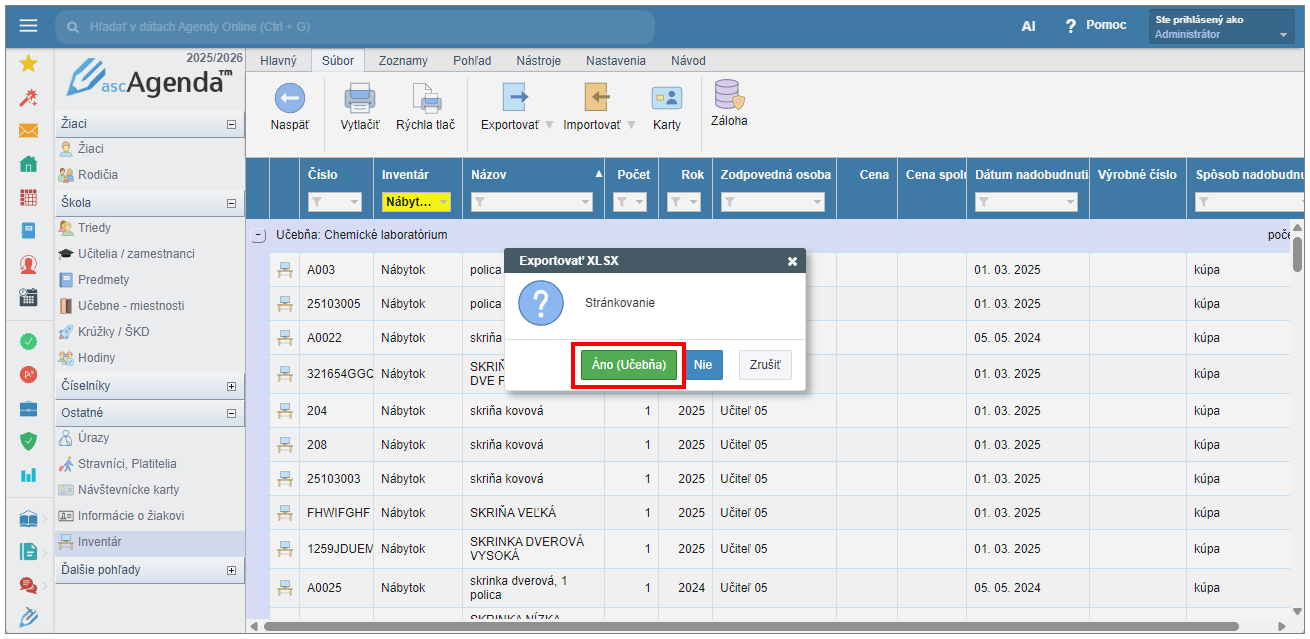This screenshot has height=639, width=1310.
Task: Collapse the Učebňa: Chemické laboratórium group
Action: (x=259, y=235)
